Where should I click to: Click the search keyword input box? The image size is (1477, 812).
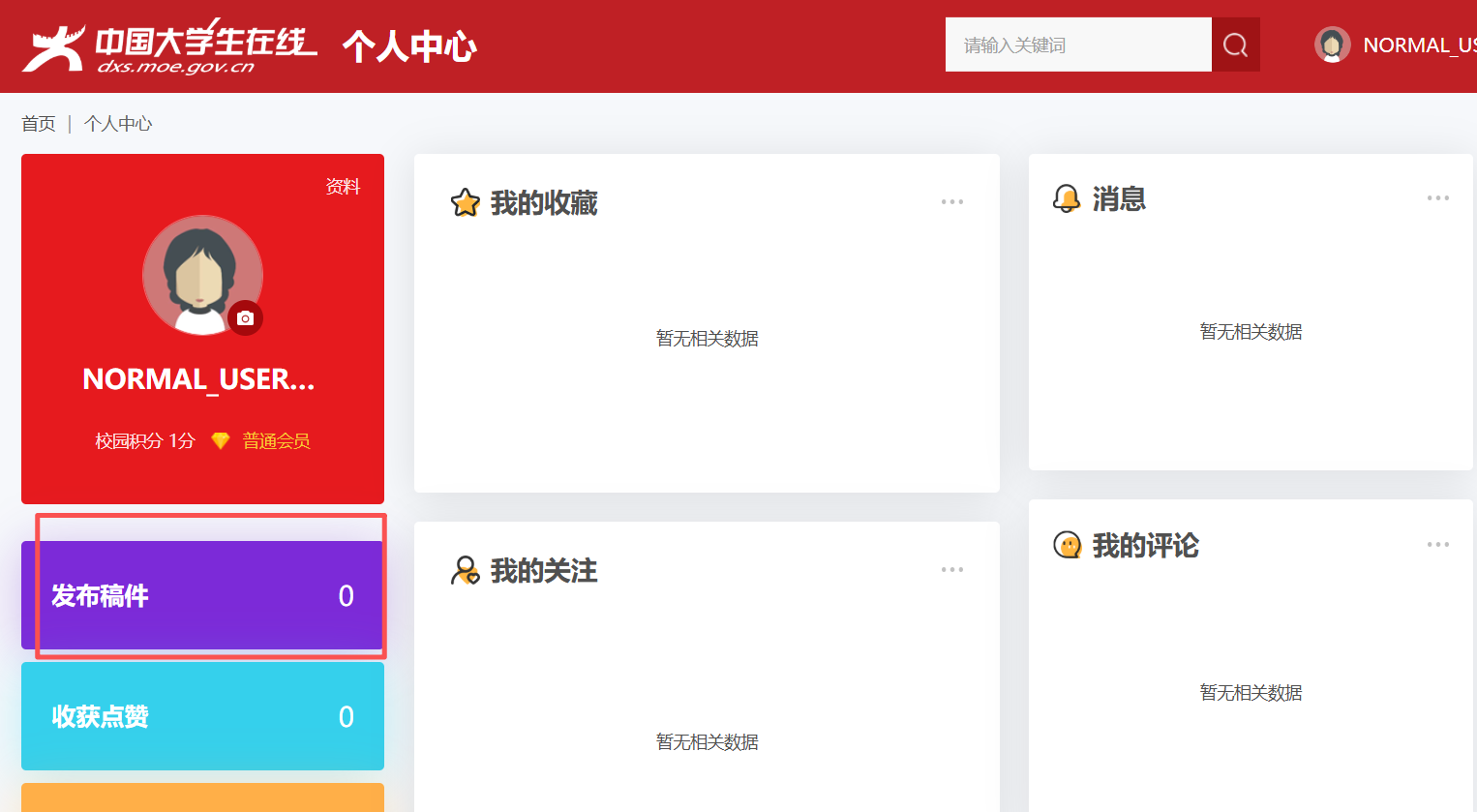click(x=1077, y=44)
